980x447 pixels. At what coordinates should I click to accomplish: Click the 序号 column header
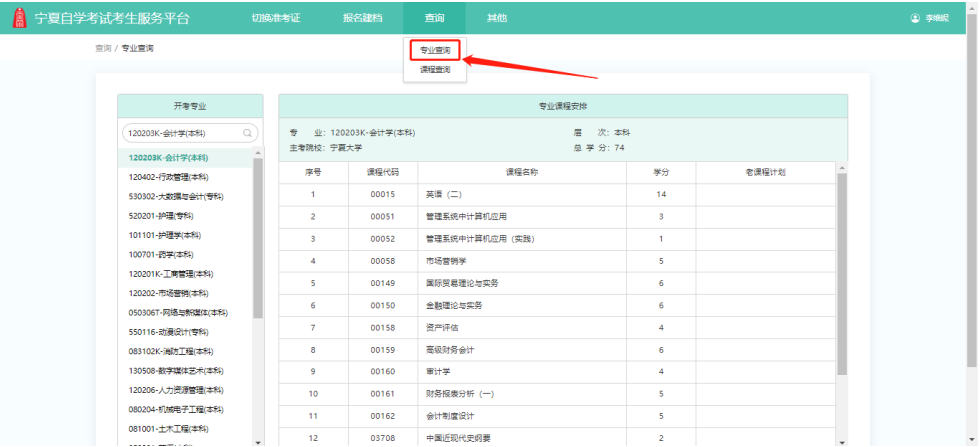313,173
